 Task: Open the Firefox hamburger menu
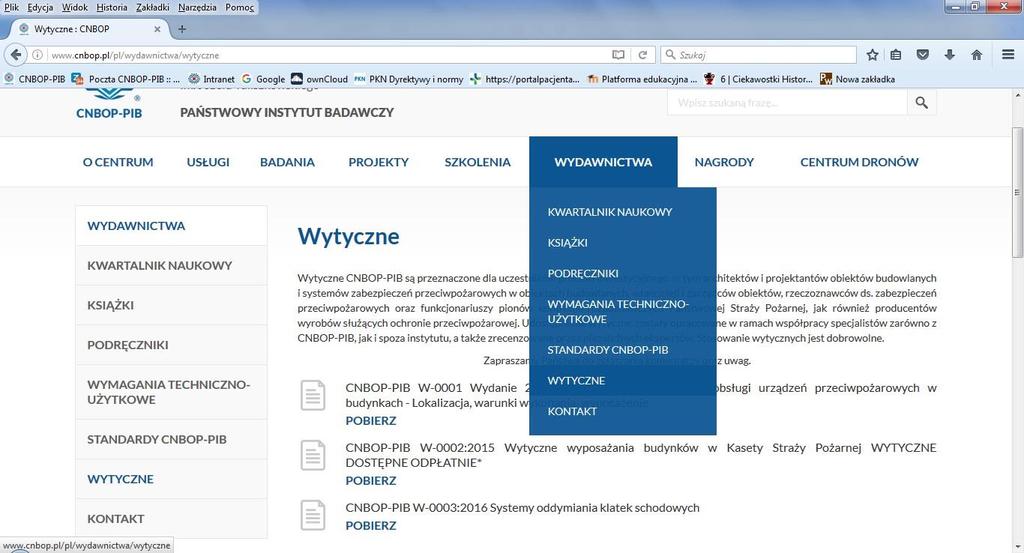click(1008, 55)
